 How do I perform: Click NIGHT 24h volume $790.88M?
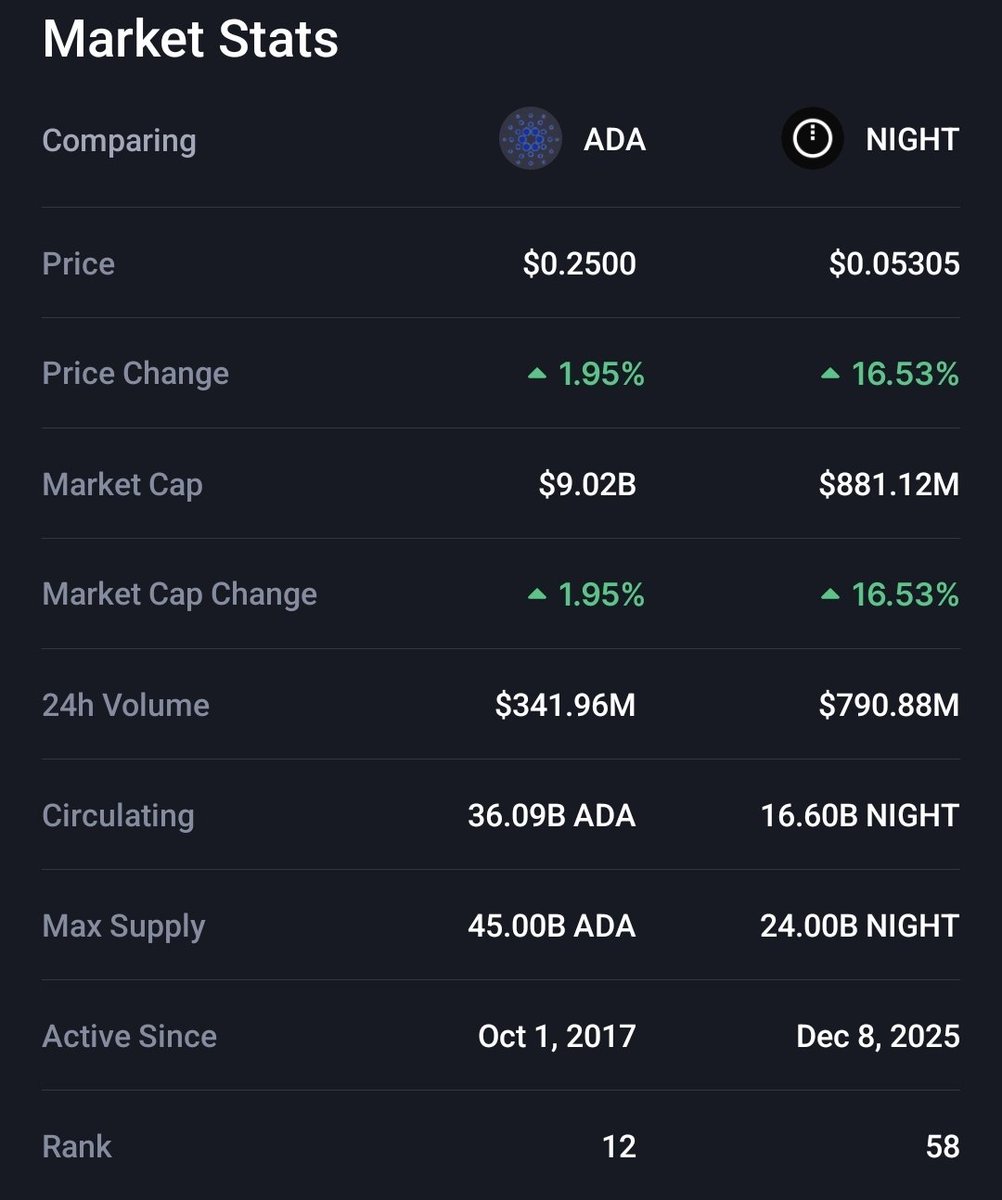click(889, 706)
